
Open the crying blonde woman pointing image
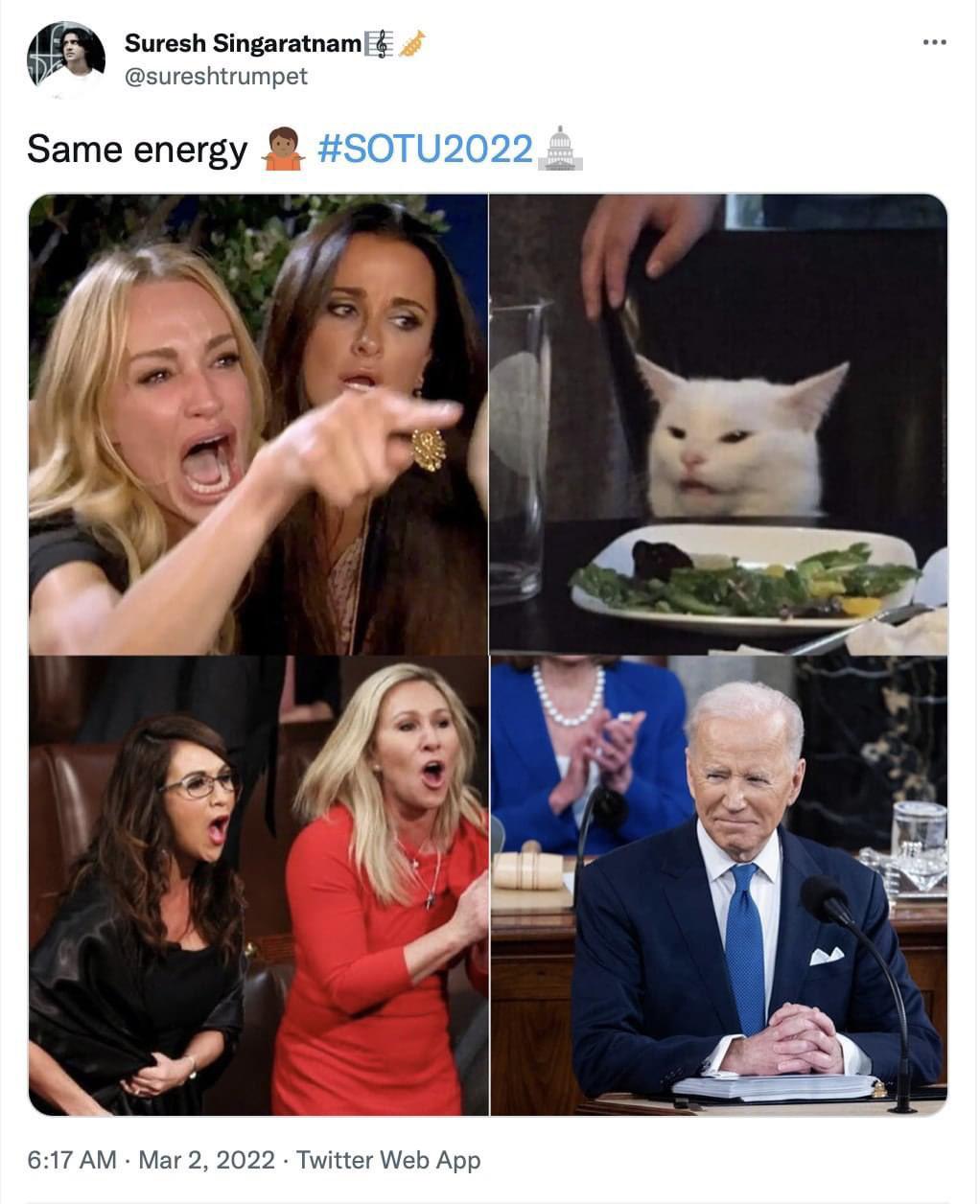(x=258, y=424)
